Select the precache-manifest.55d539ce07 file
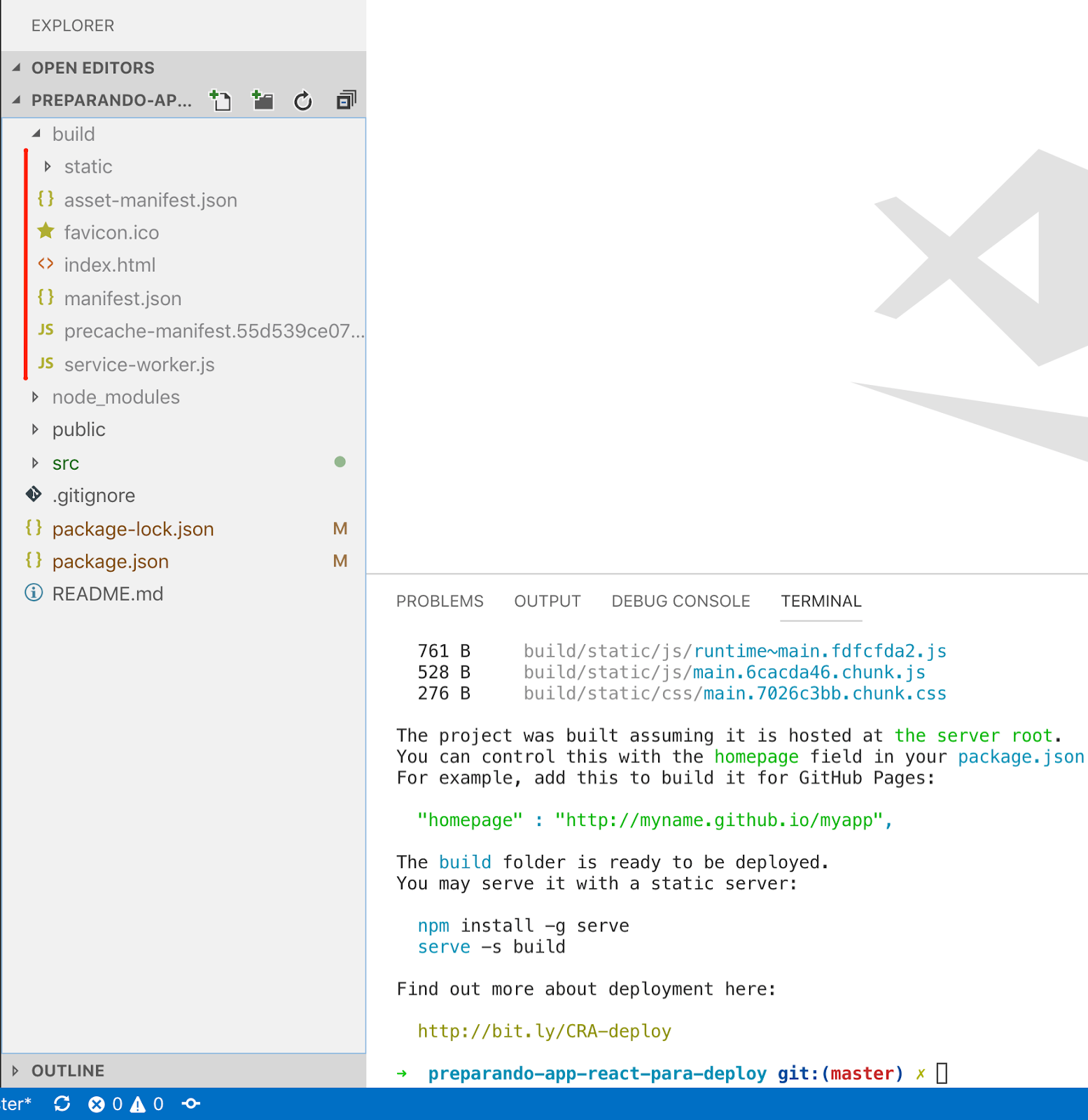1088x1120 pixels. (214, 330)
